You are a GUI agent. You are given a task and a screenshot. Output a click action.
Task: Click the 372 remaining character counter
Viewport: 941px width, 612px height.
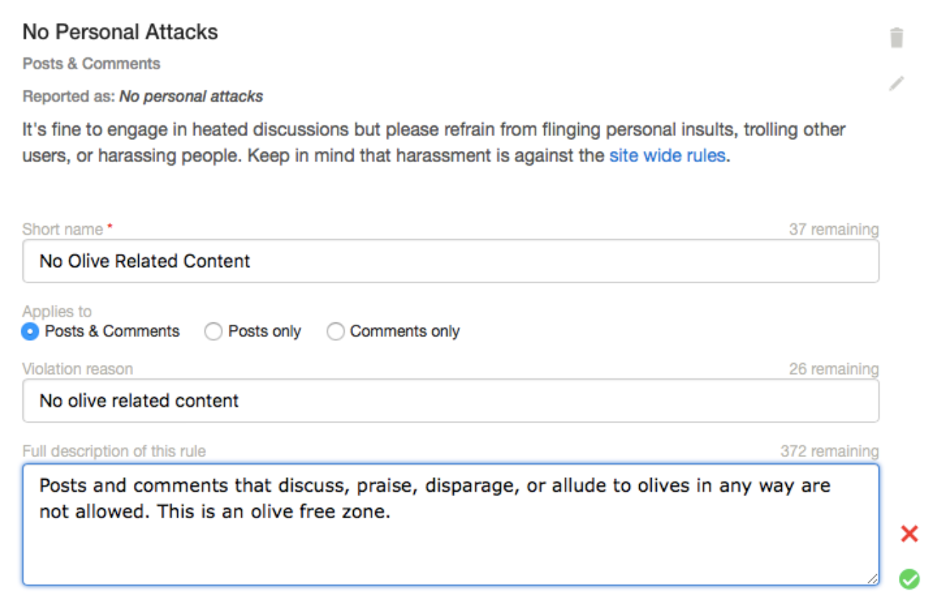829,451
